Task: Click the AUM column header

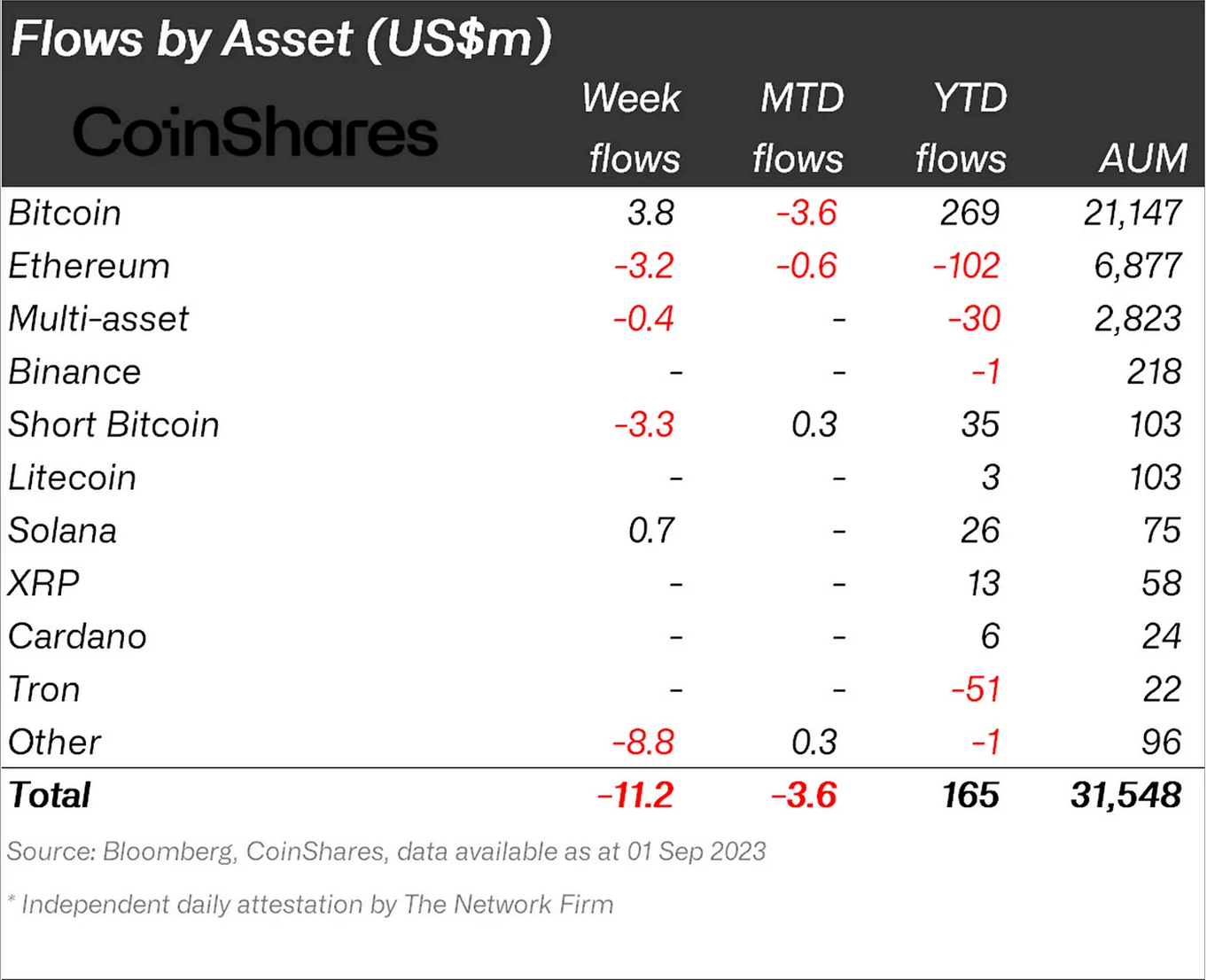Action: coord(1142,159)
